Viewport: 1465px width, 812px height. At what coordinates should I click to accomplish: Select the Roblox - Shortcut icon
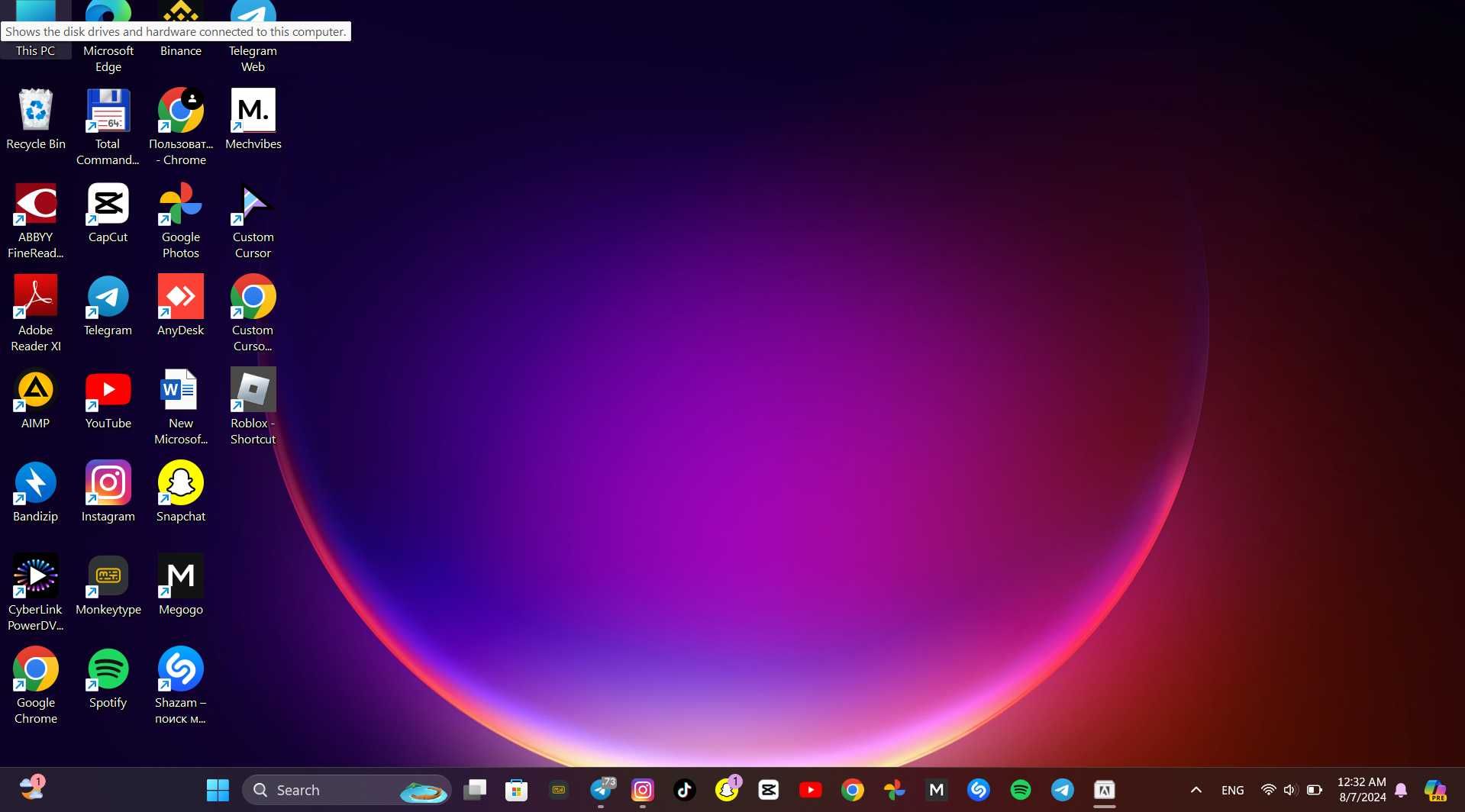pyautogui.click(x=253, y=406)
